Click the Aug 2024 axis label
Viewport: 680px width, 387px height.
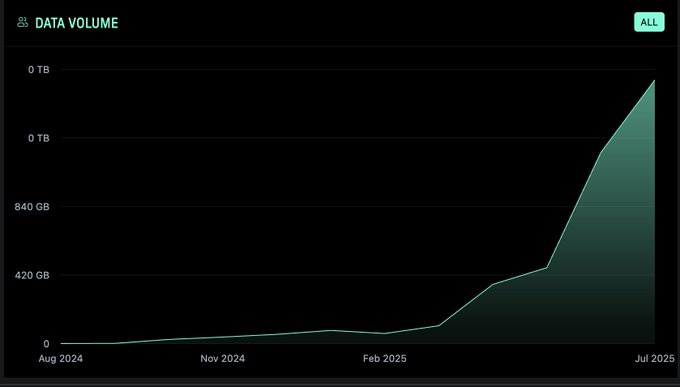point(61,359)
